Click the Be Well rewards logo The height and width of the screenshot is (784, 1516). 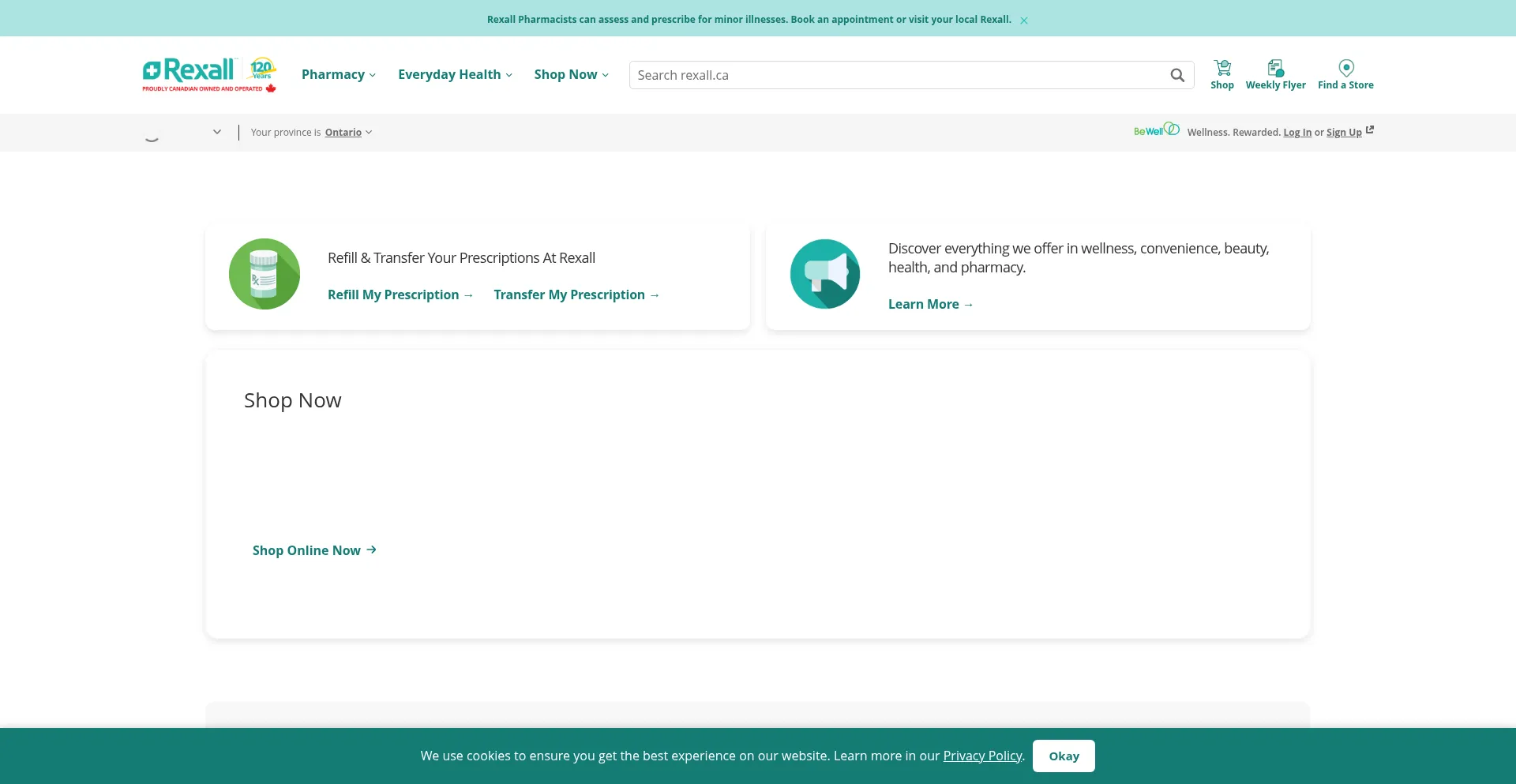(x=1157, y=130)
